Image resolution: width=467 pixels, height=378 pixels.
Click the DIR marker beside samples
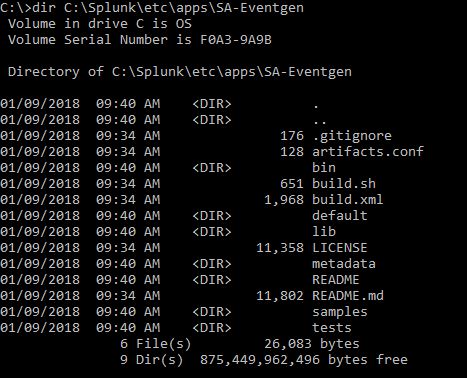[212, 312]
